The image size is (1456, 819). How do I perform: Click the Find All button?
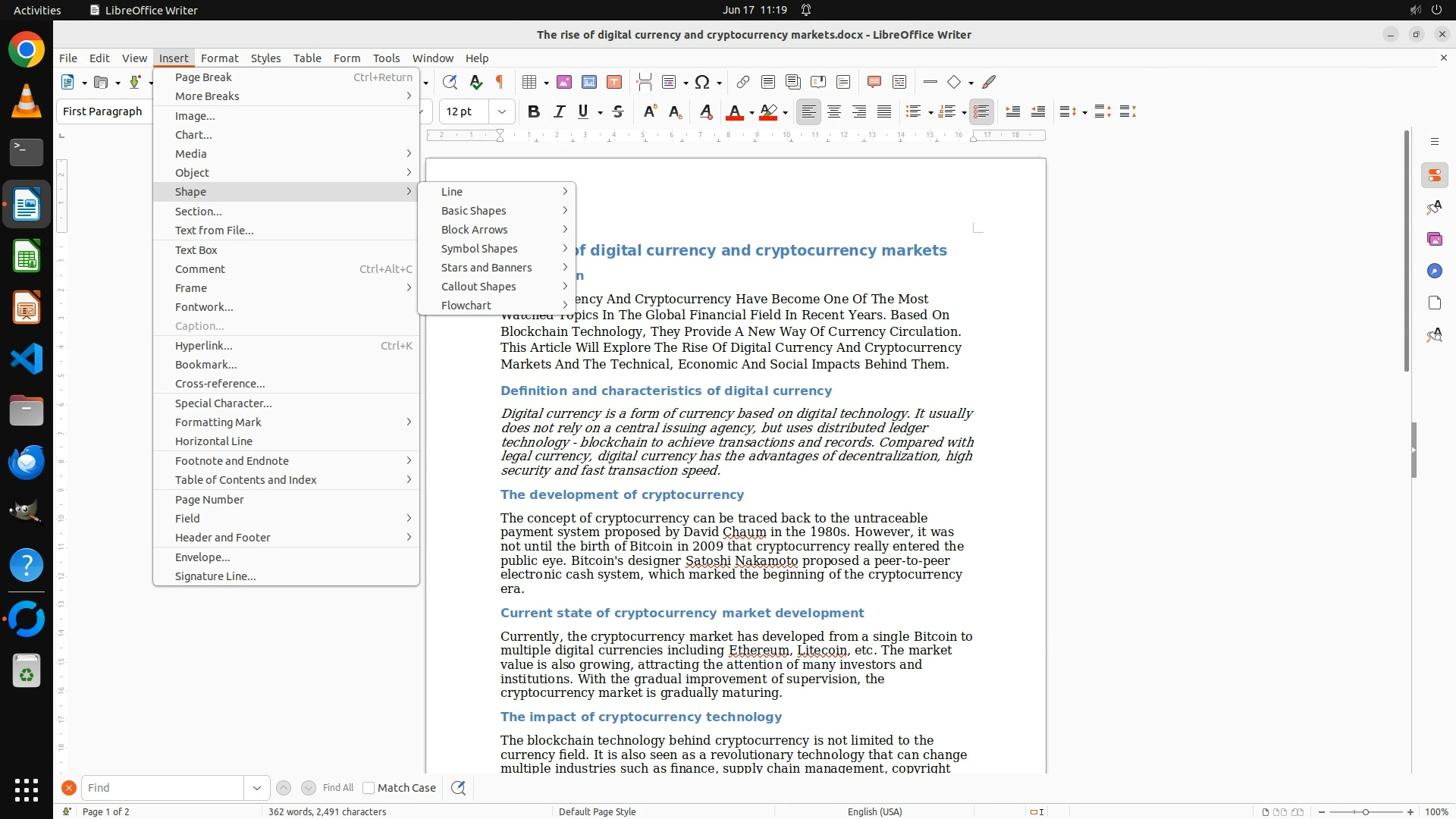(x=338, y=788)
